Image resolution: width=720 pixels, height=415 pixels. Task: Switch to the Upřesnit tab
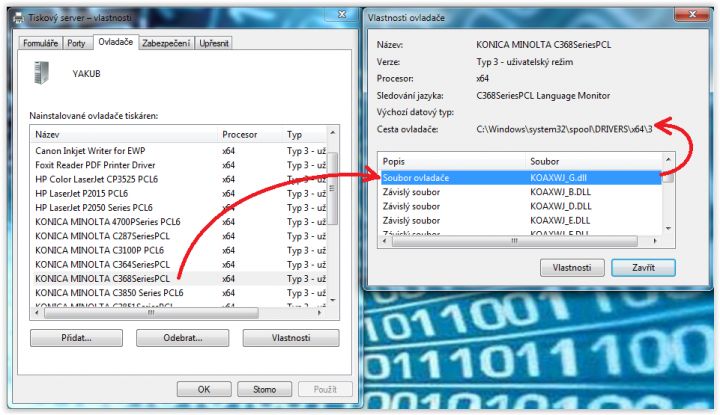(214, 43)
